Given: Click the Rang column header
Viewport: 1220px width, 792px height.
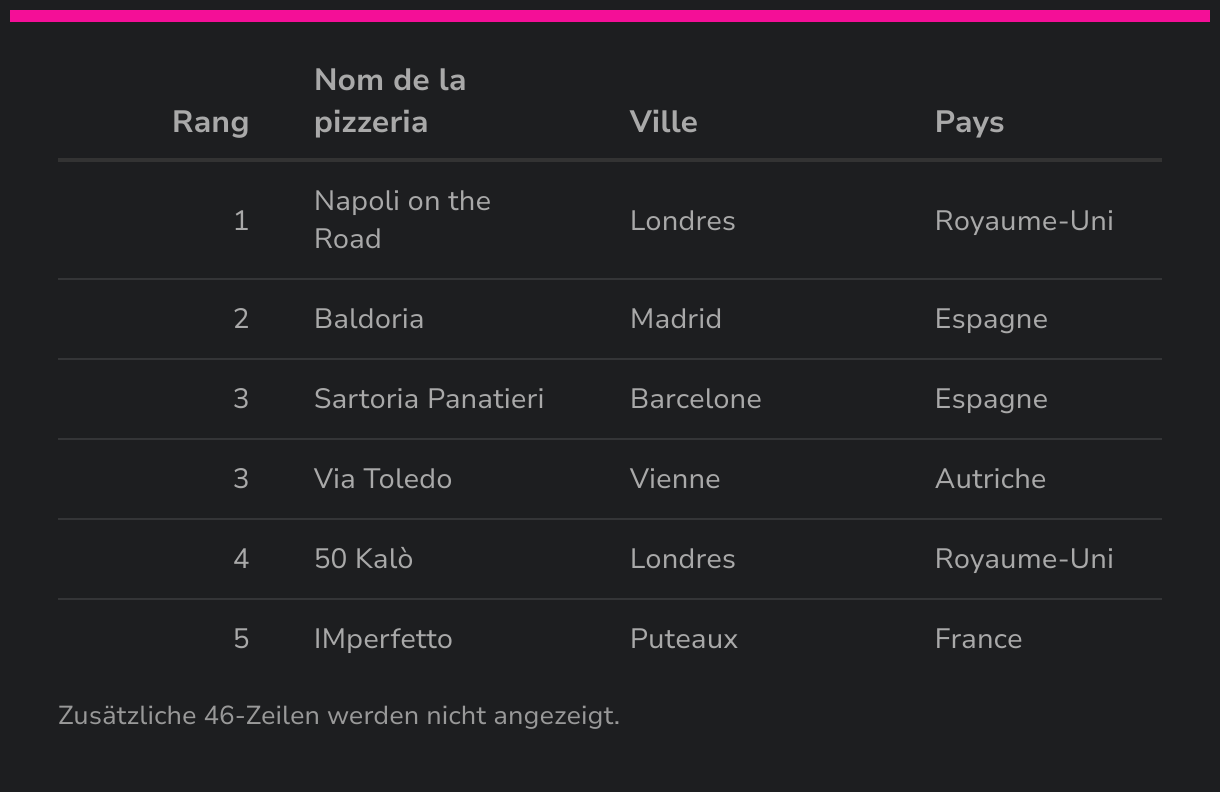Looking at the screenshot, I should click(210, 122).
